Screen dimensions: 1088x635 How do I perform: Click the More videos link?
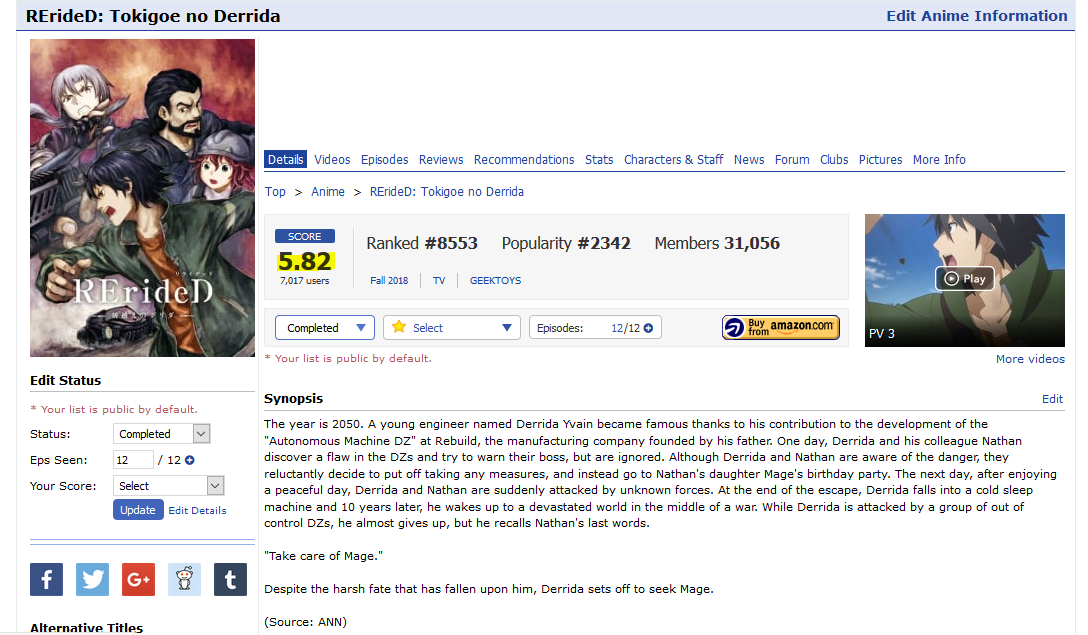[1030, 359]
